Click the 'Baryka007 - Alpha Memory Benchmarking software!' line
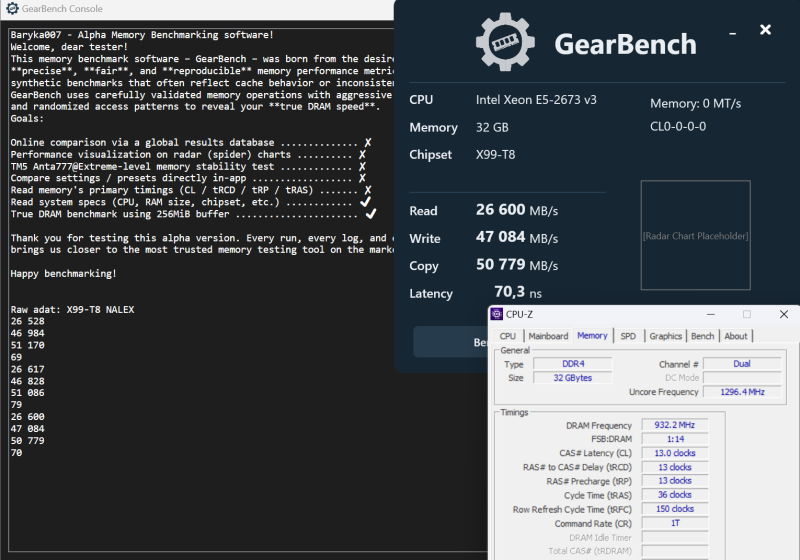 (142, 35)
